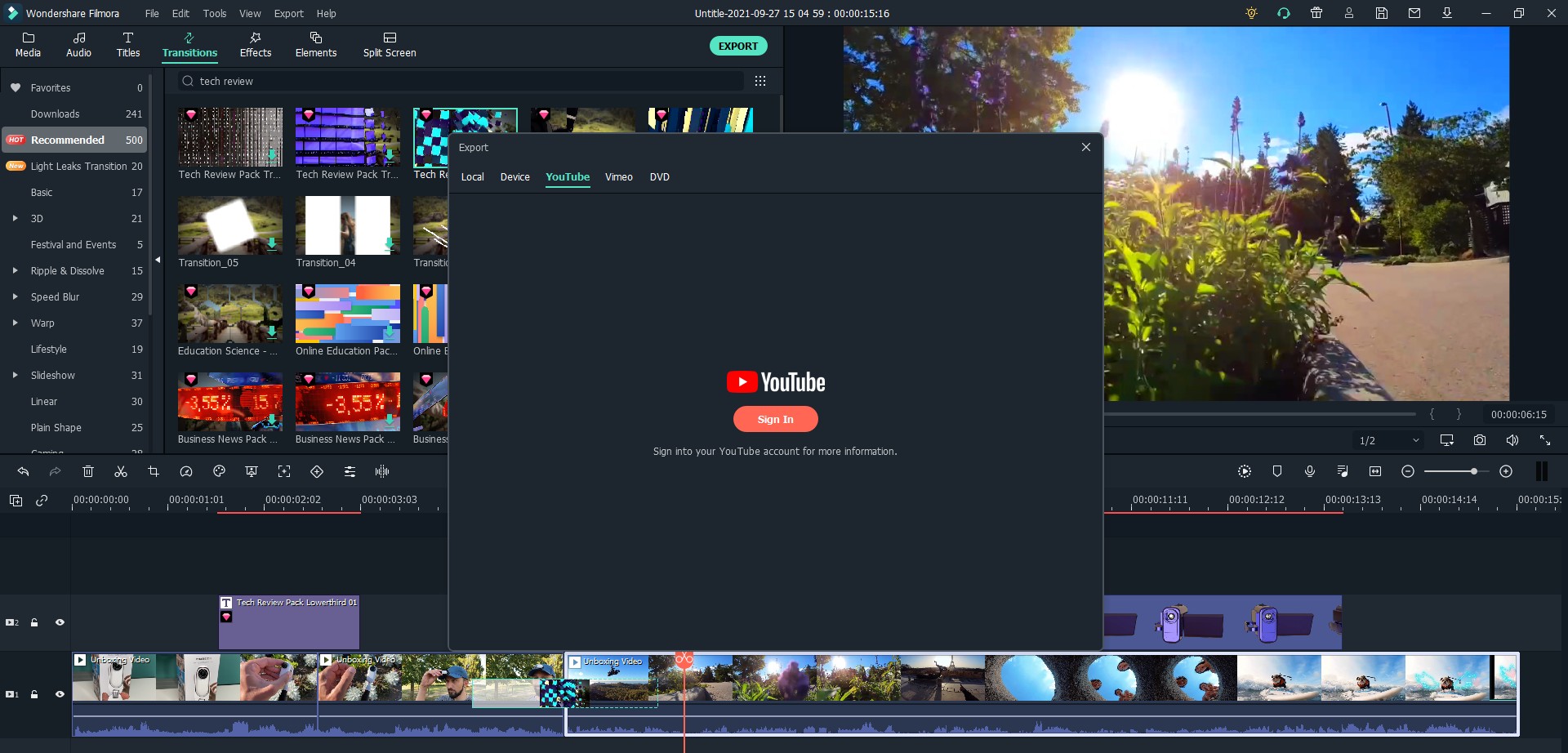Record voiceover with microphone icon
Image resolution: width=1568 pixels, height=753 pixels.
click(x=1310, y=471)
